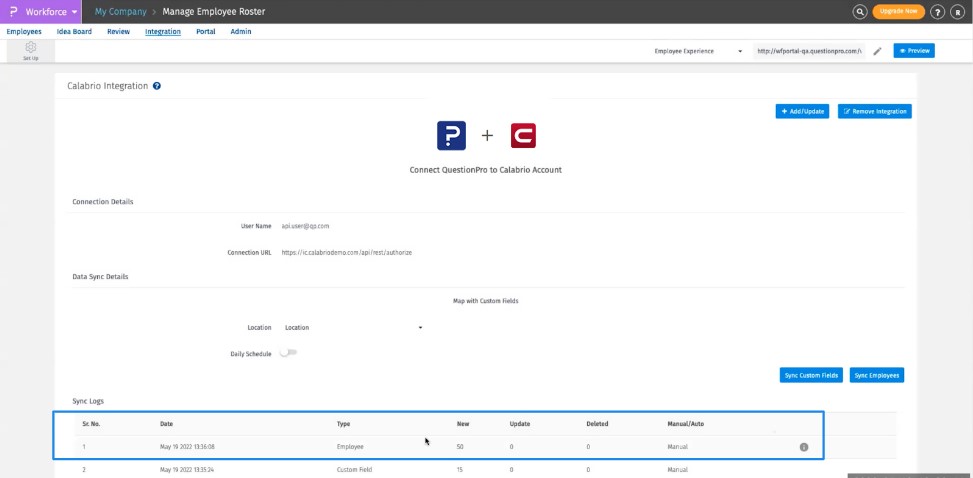Toggle the Daily Schedule switch
The width and height of the screenshot is (973, 478).
pyautogui.click(x=290, y=353)
